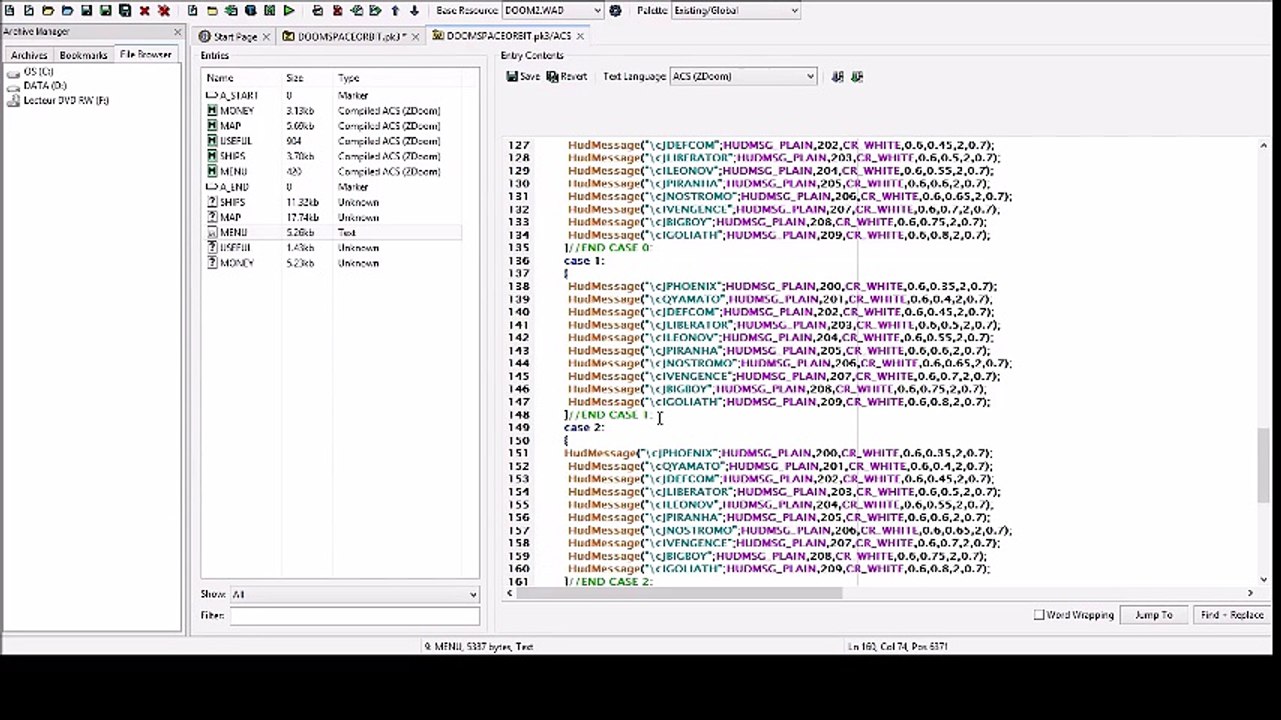Open the Text Language ACS (ZDoom) dropdown
Screen dimensions: 1281x720
click(743, 76)
